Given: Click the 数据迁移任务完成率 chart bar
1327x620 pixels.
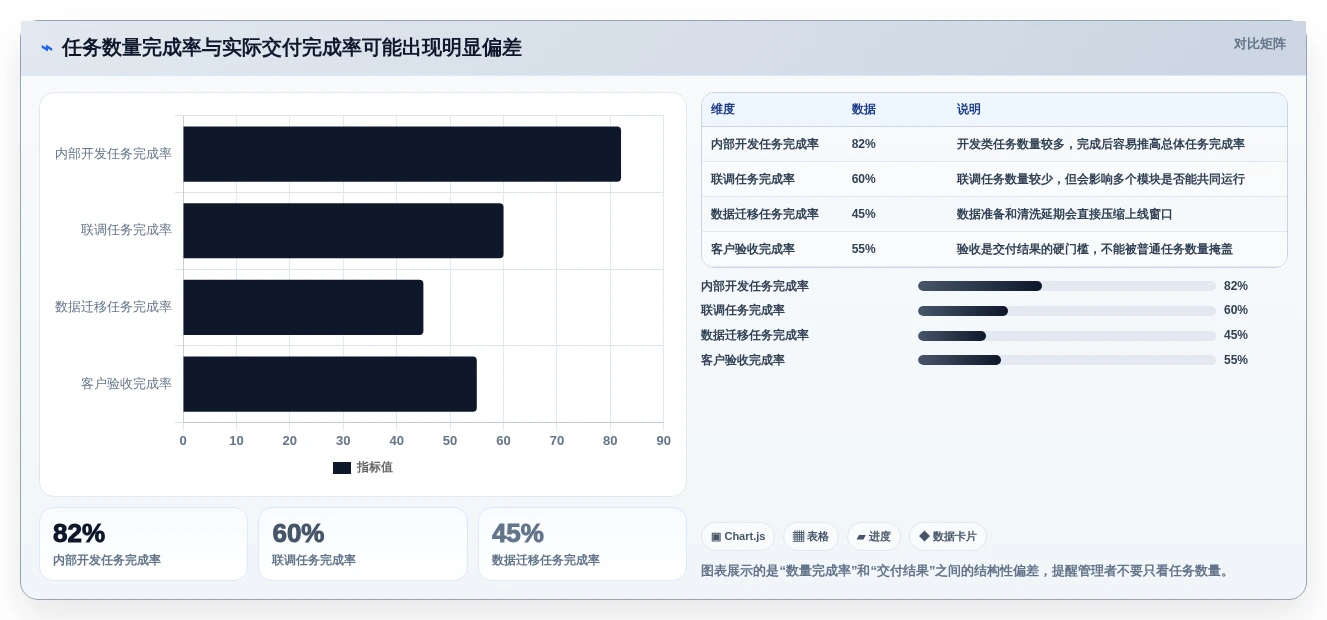Looking at the screenshot, I should pos(303,307).
